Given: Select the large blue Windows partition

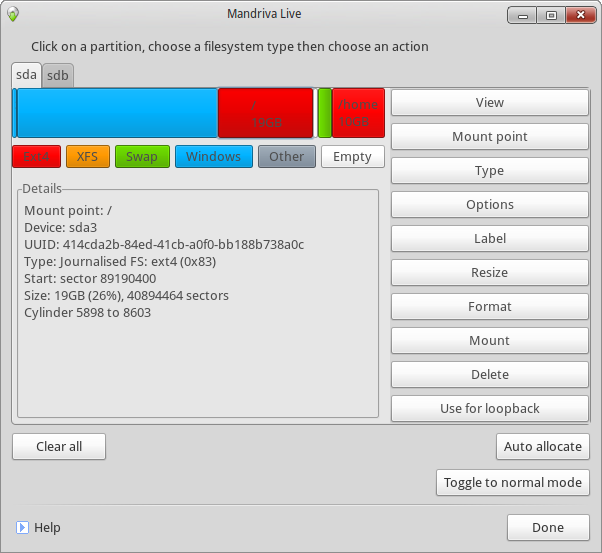Looking at the screenshot, I should coord(117,113).
